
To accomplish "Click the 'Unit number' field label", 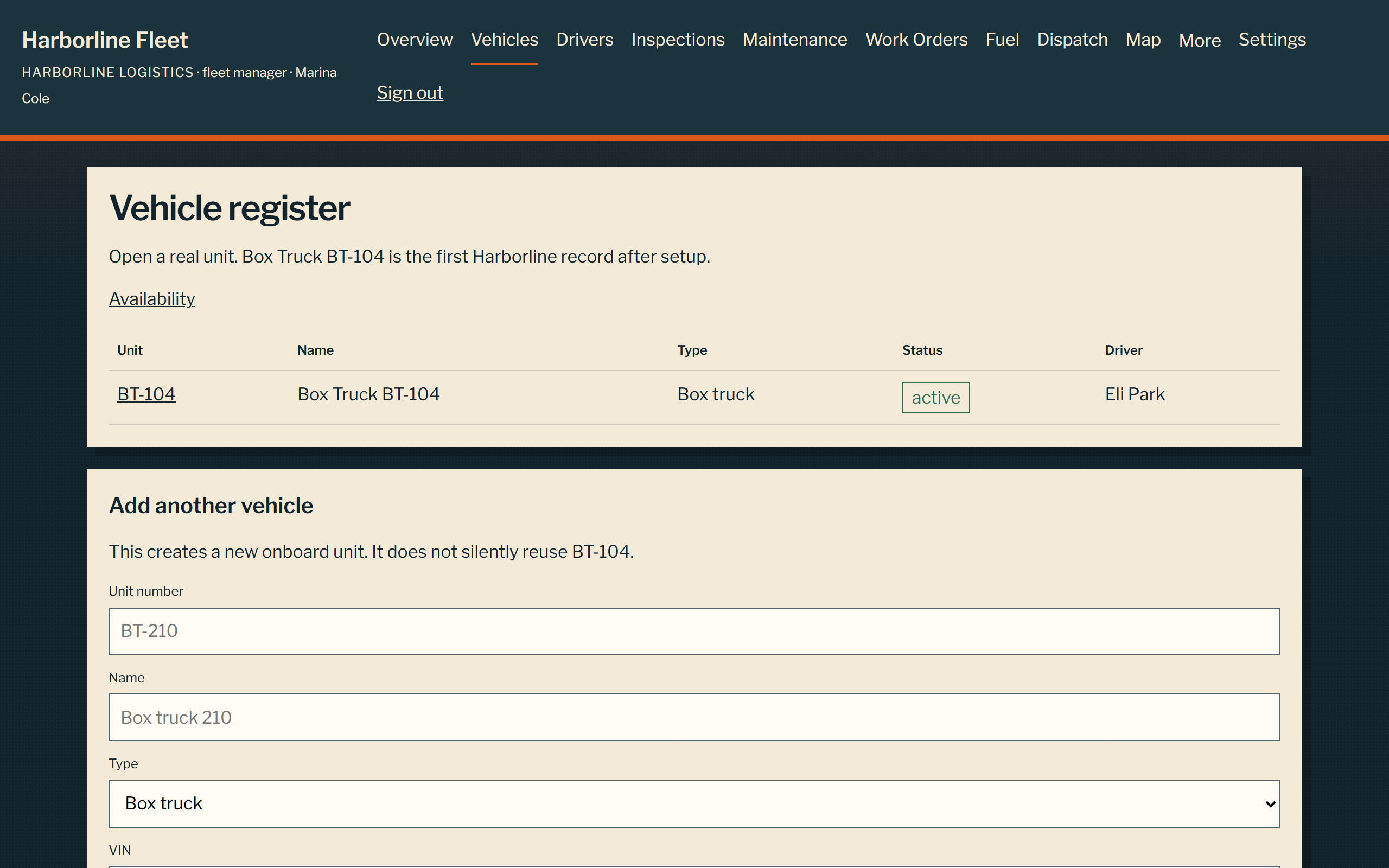I will [146, 591].
